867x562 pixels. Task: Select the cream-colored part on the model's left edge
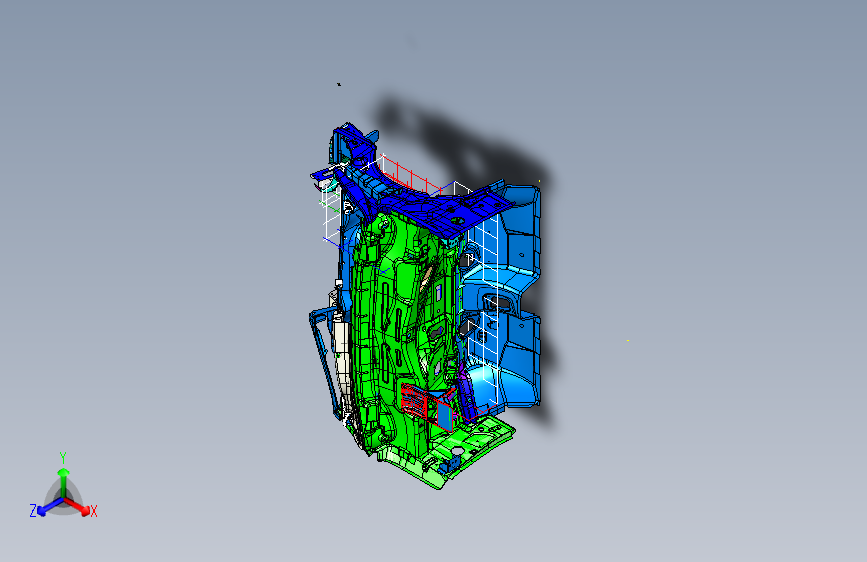point(341,354)
